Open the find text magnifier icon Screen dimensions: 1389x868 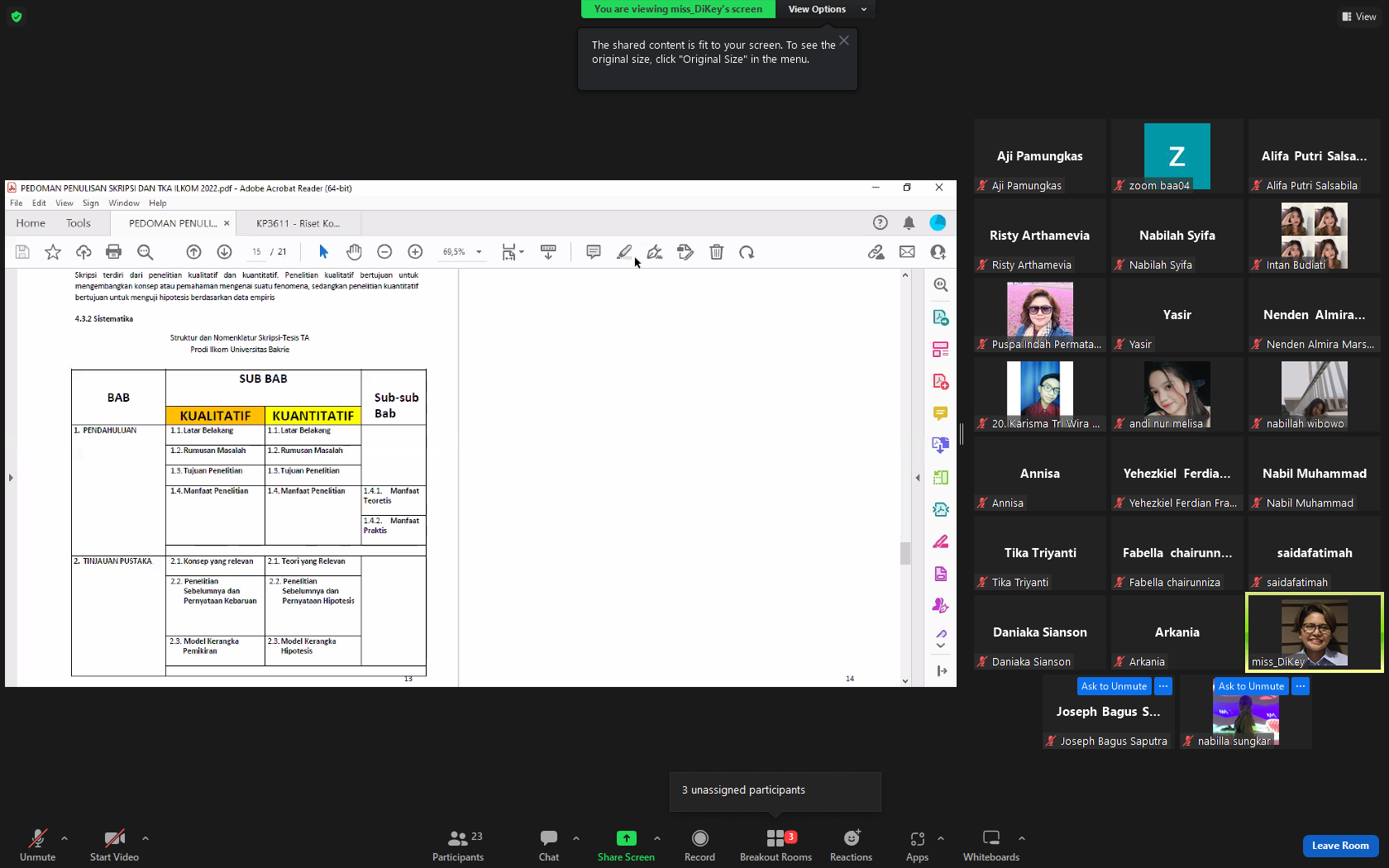145,252
